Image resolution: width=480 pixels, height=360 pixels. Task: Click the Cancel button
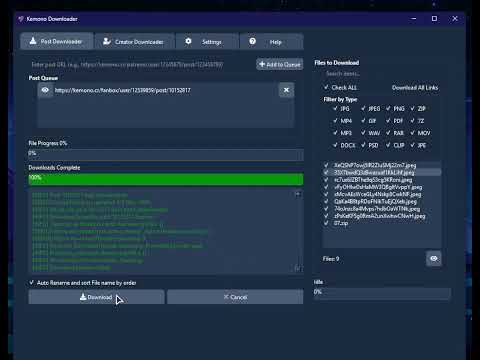coord(235,297)
